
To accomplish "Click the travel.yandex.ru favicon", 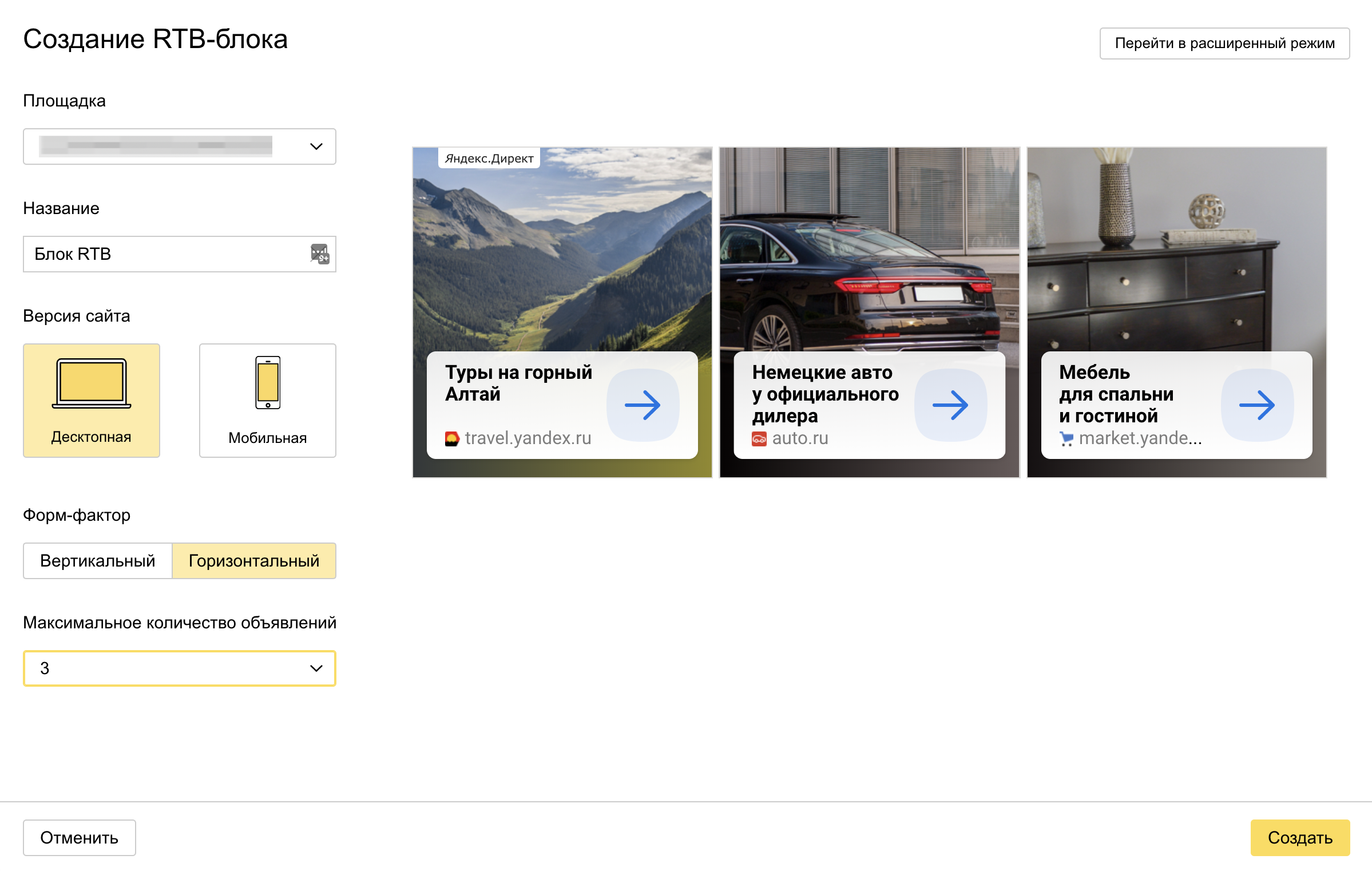I will tap(452, 438).
